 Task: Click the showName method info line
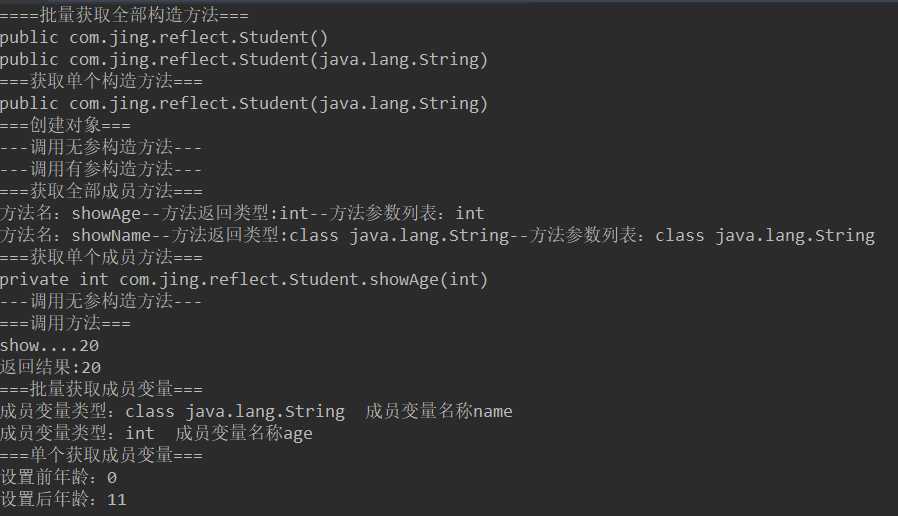[438, 235]
